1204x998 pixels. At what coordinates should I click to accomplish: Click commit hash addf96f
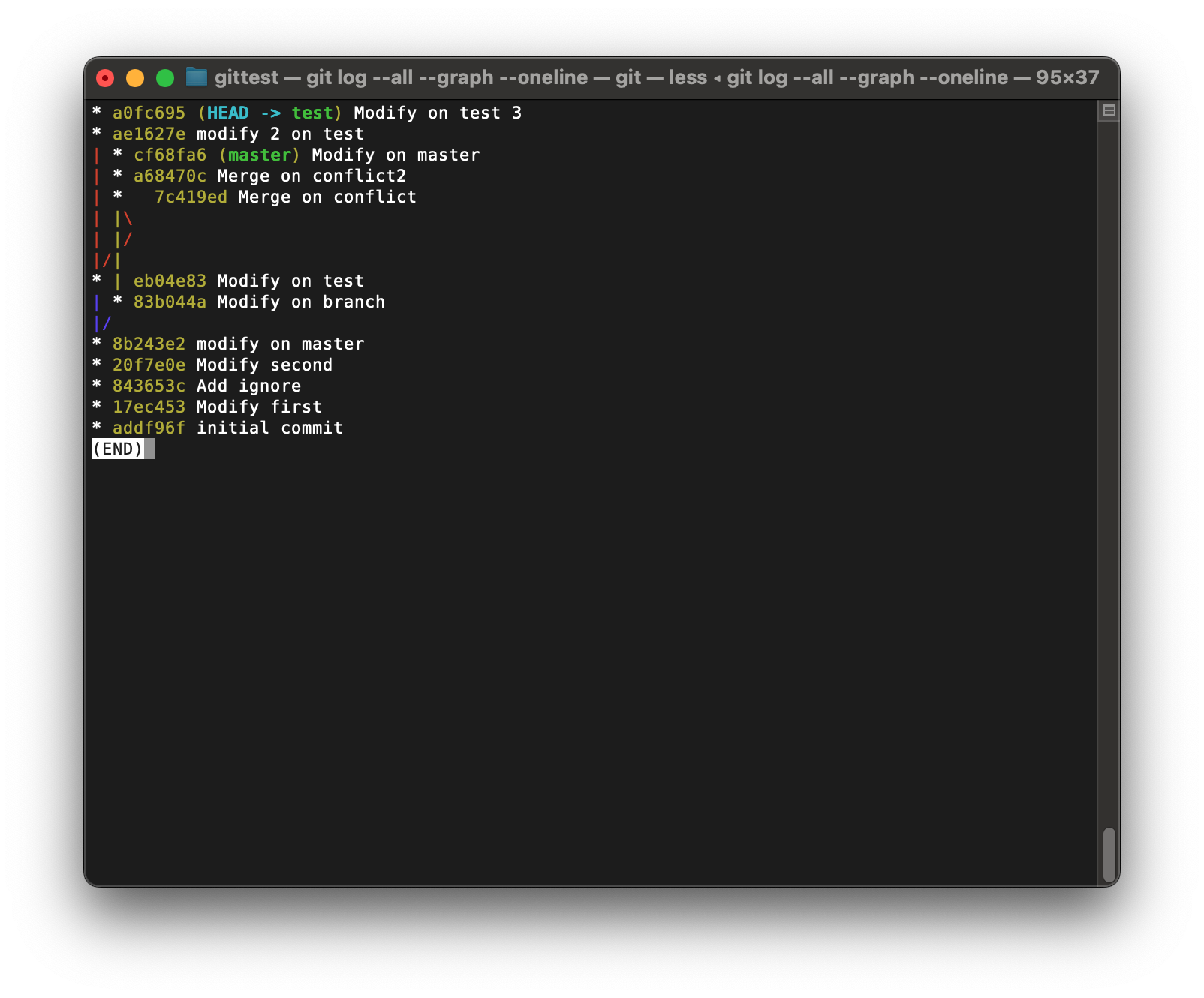click(x=149, y=428)
